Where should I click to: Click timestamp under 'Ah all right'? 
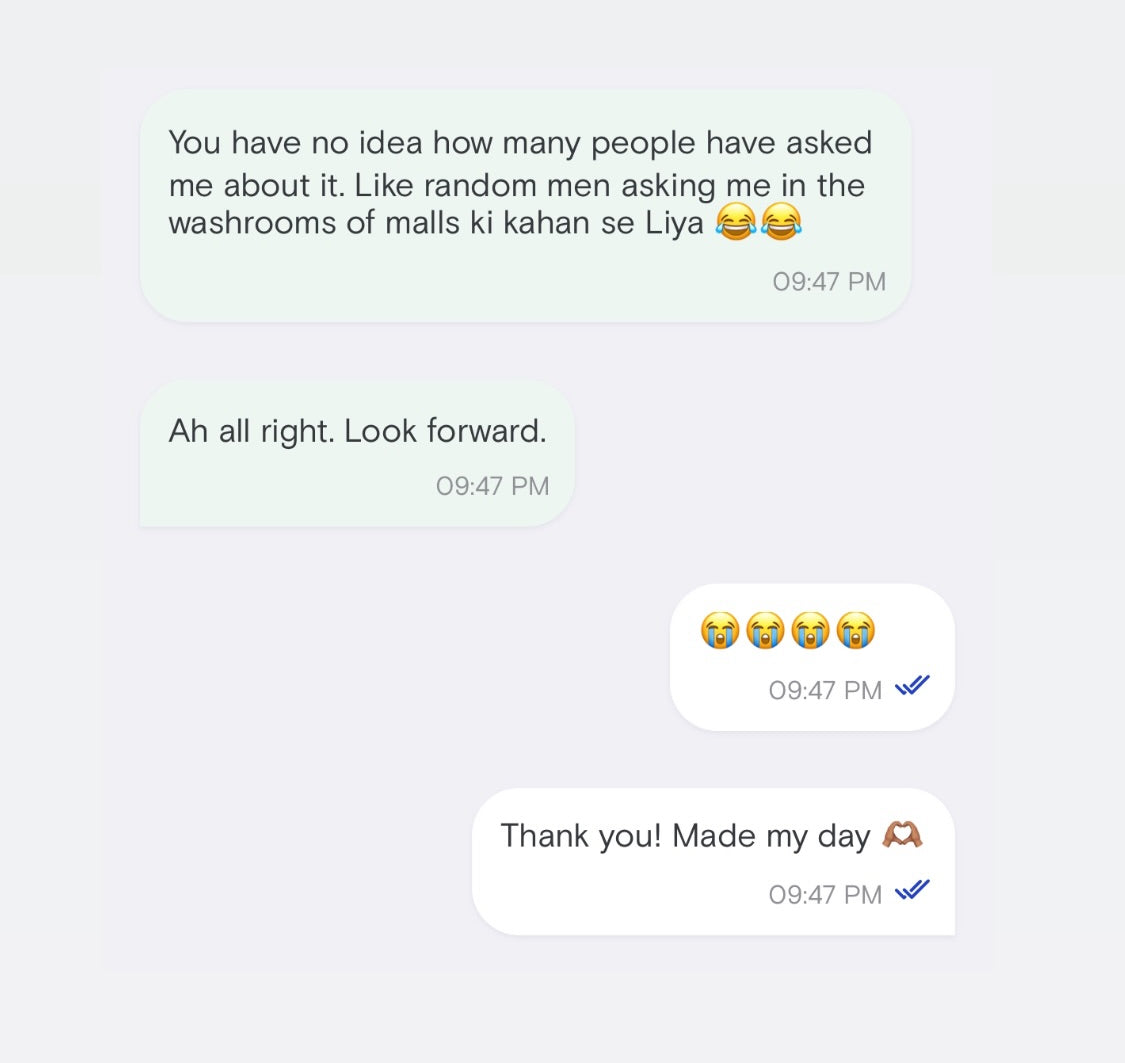(x=493, y=486)
